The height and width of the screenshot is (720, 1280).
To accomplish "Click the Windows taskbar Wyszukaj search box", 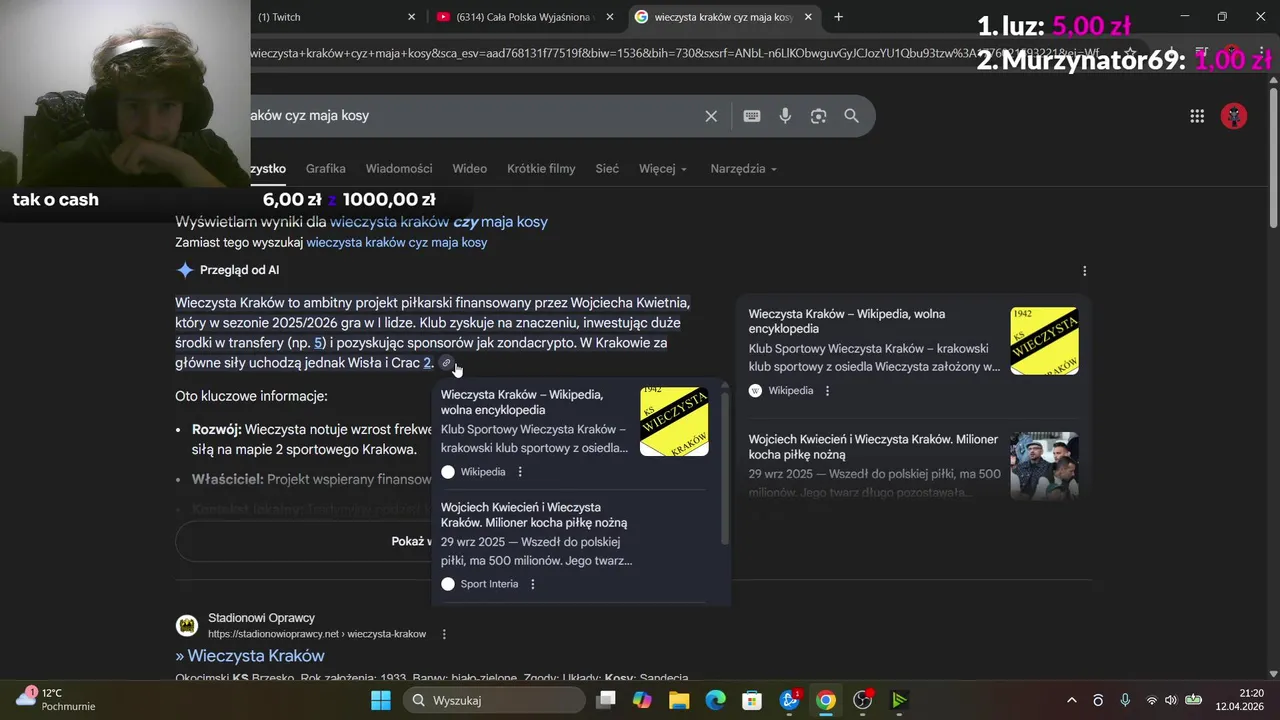I will (x=492, y=700).
